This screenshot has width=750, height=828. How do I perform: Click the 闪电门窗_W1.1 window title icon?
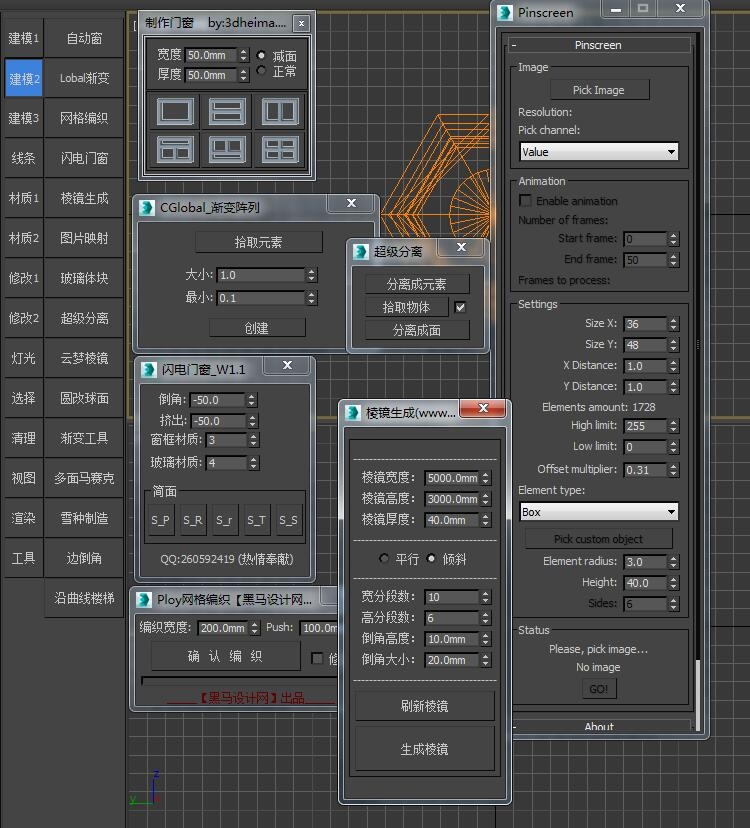(149, 370)
